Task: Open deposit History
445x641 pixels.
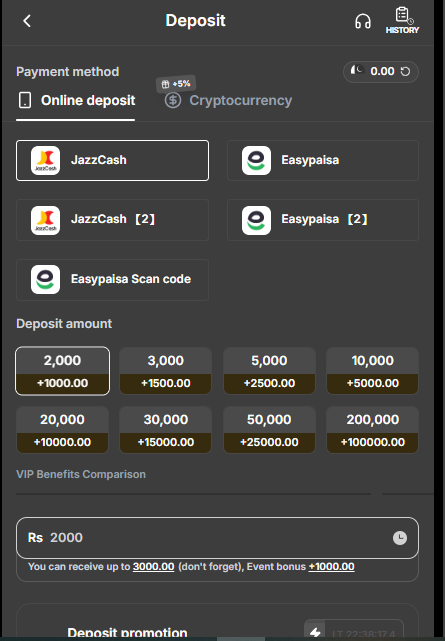Action: coord(402,20)
